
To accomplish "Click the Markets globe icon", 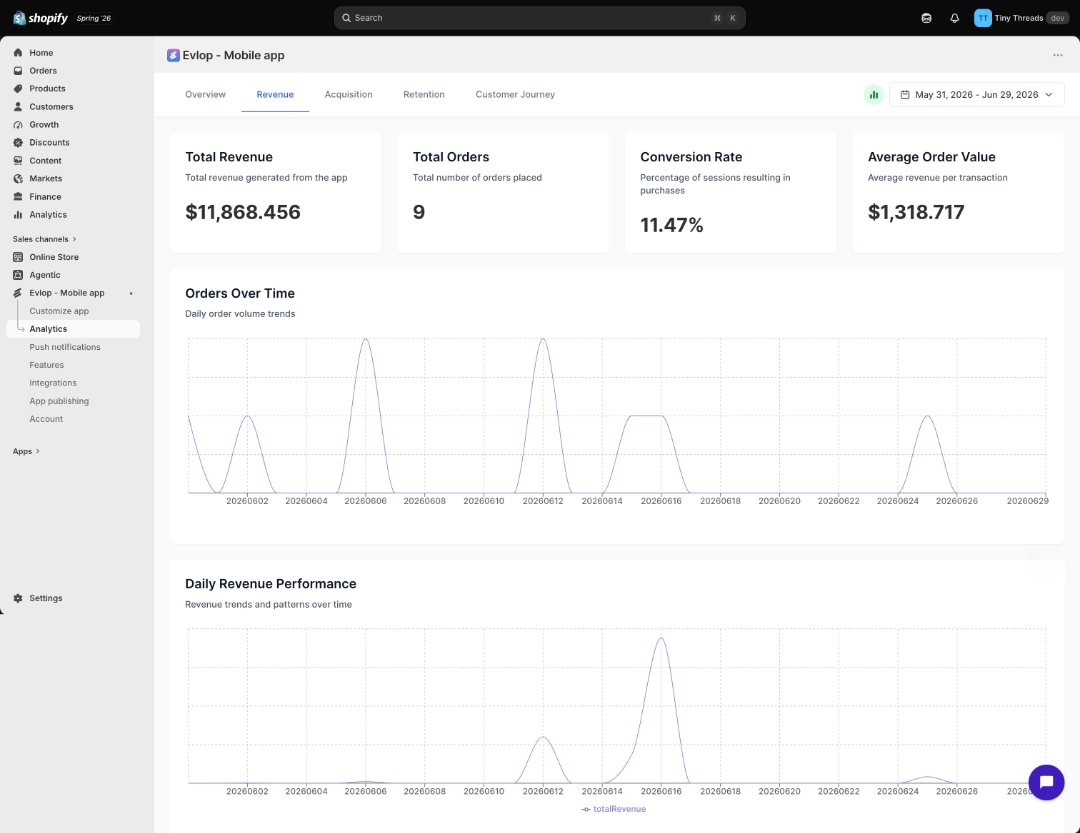I will 18,178.
